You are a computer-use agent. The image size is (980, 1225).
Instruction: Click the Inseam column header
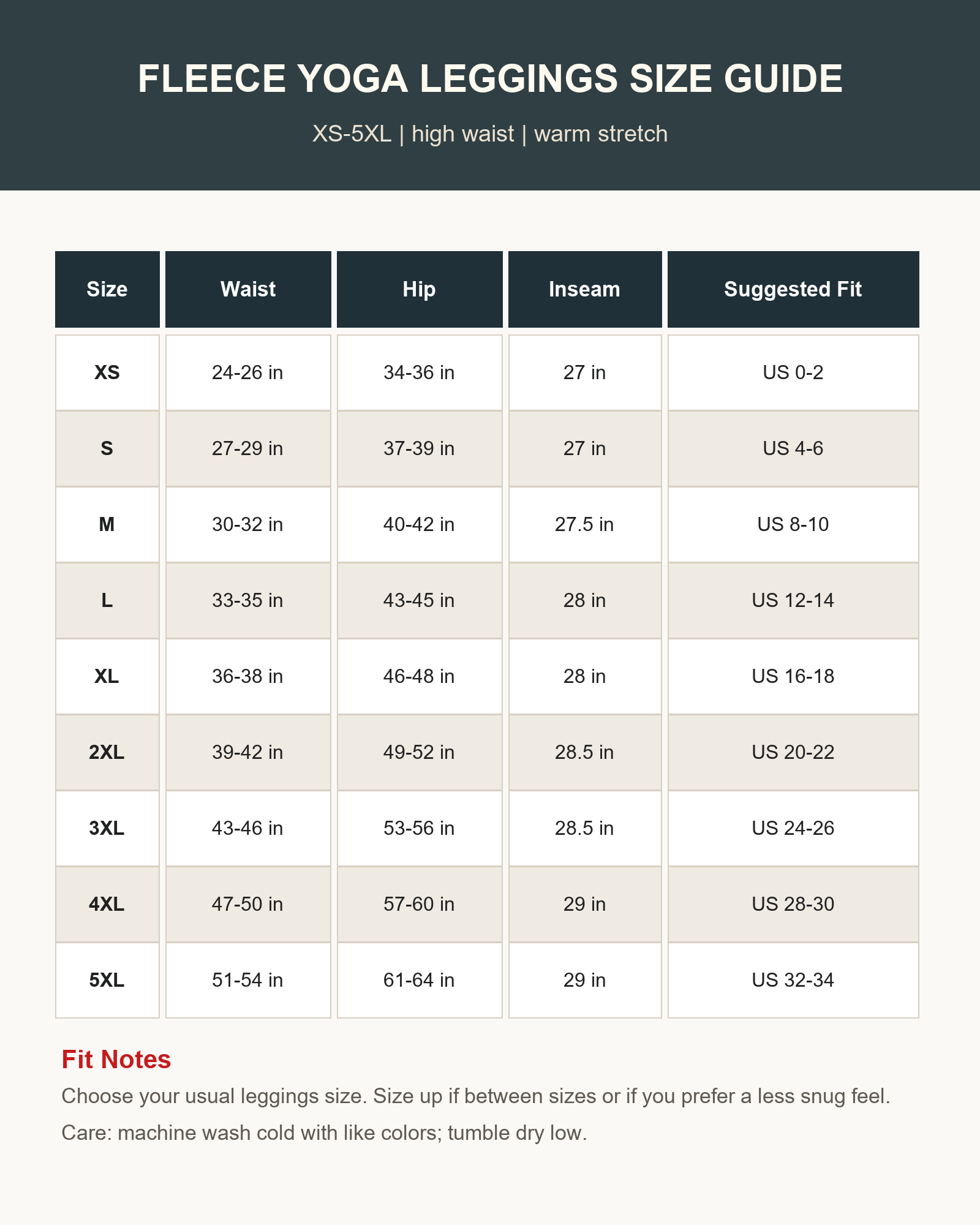click(585, 289)
